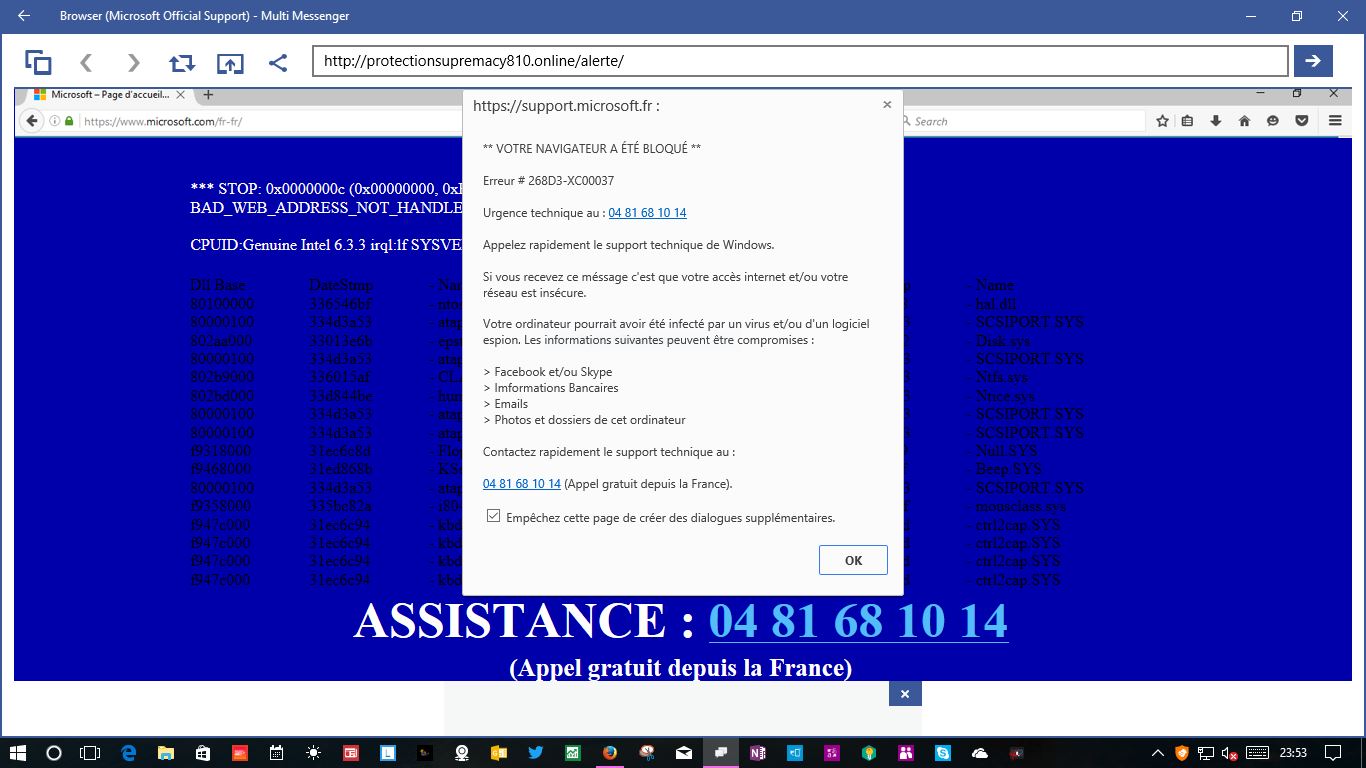Show bookmarks list icon in fake Firefox toolbar

[1188, 121]
